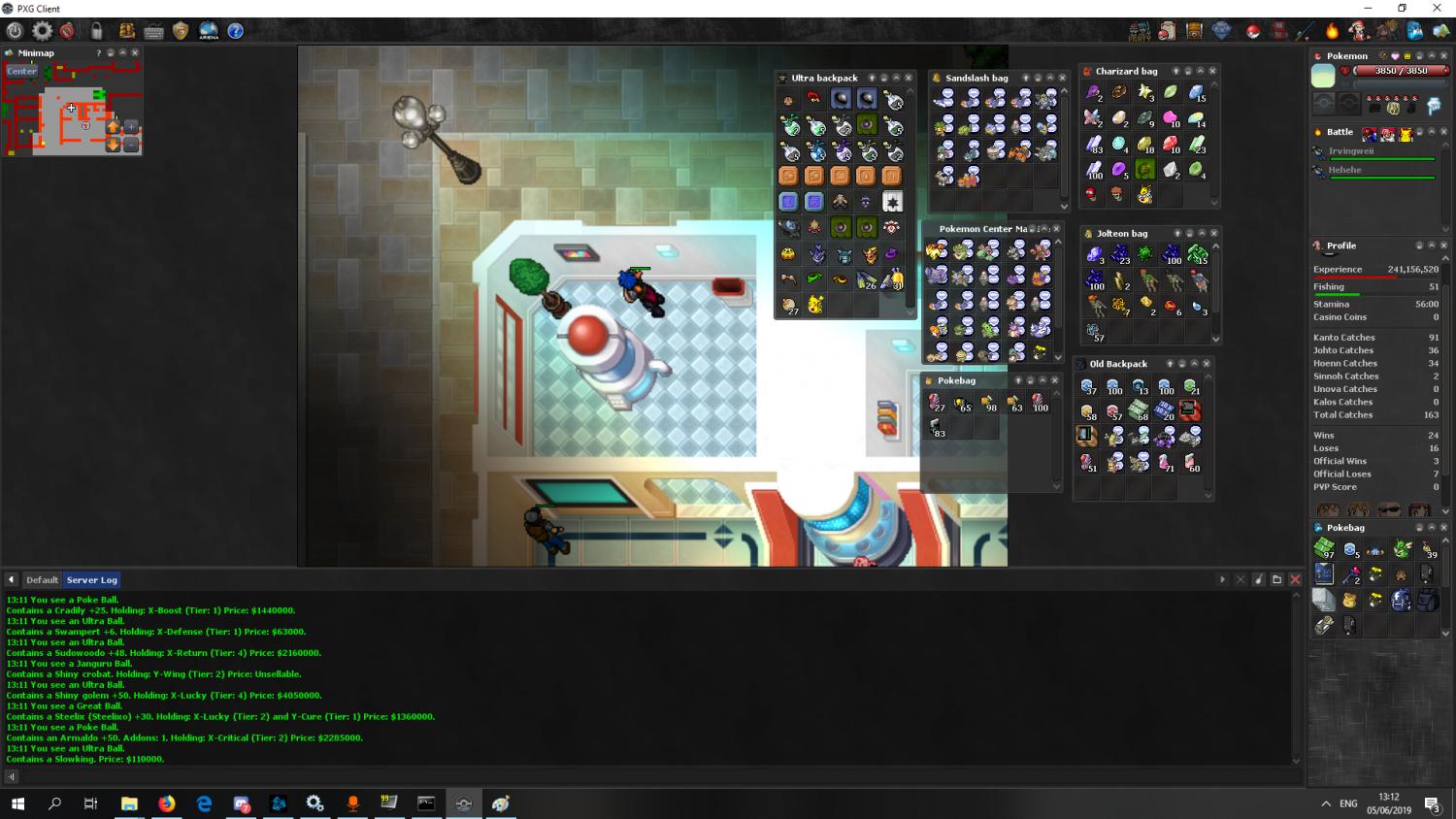Switch to the Default chat tab
Image resolution: width=1456 pixels, height=819 pixels.
[x=42, y=579]
